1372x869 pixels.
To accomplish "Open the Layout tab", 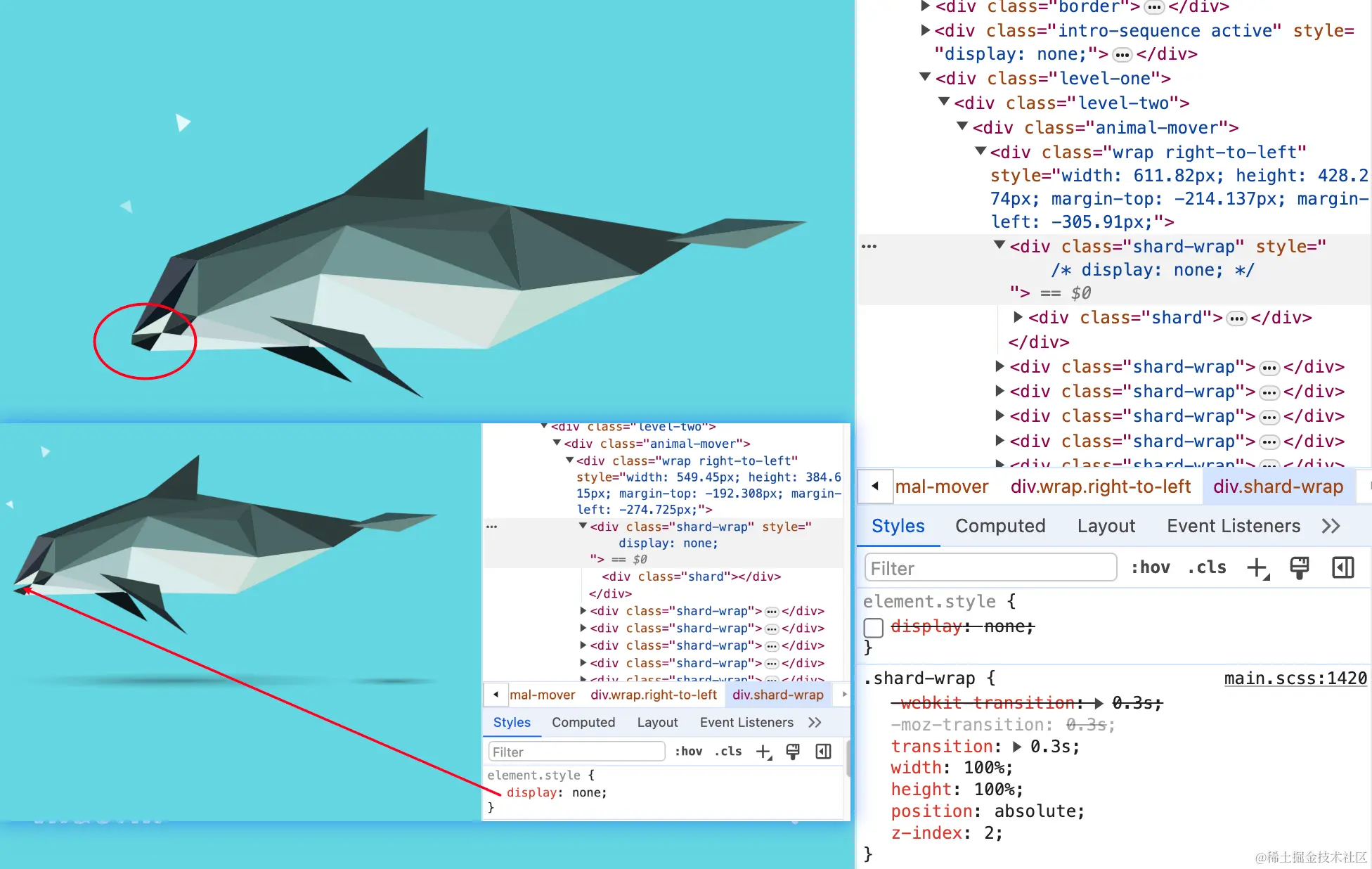I will pyautogui.click(x=1106, y=526).
